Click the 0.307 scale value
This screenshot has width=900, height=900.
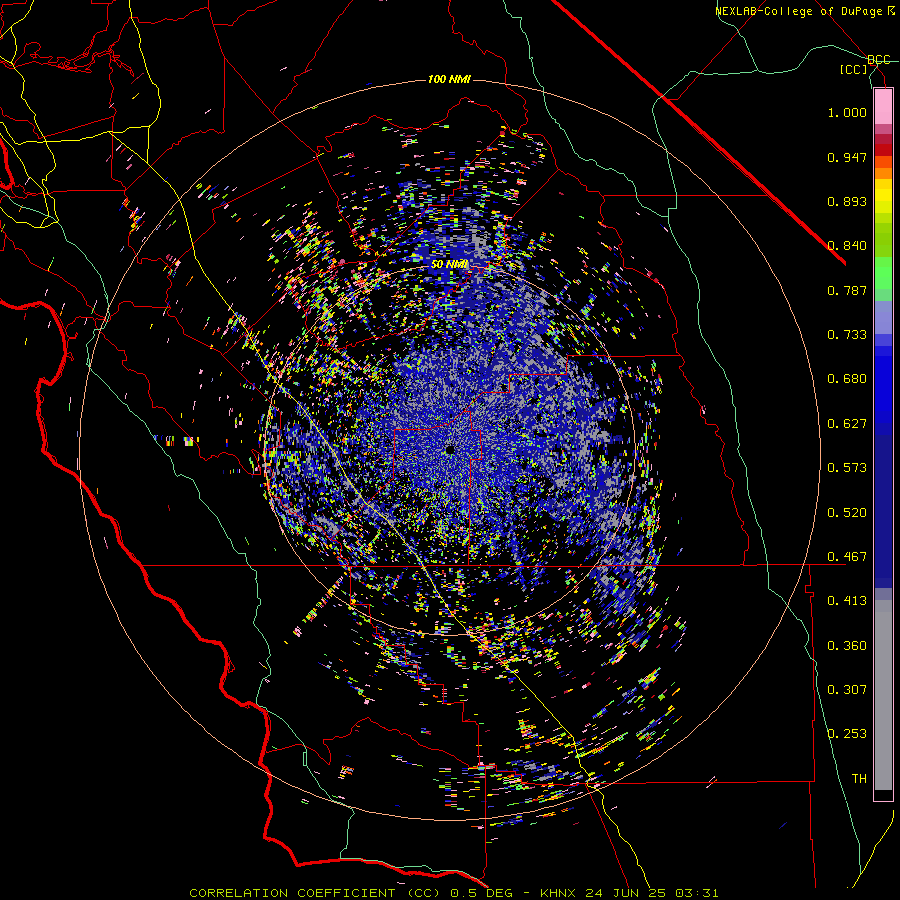pyautogui.click(x=847, y=690)
